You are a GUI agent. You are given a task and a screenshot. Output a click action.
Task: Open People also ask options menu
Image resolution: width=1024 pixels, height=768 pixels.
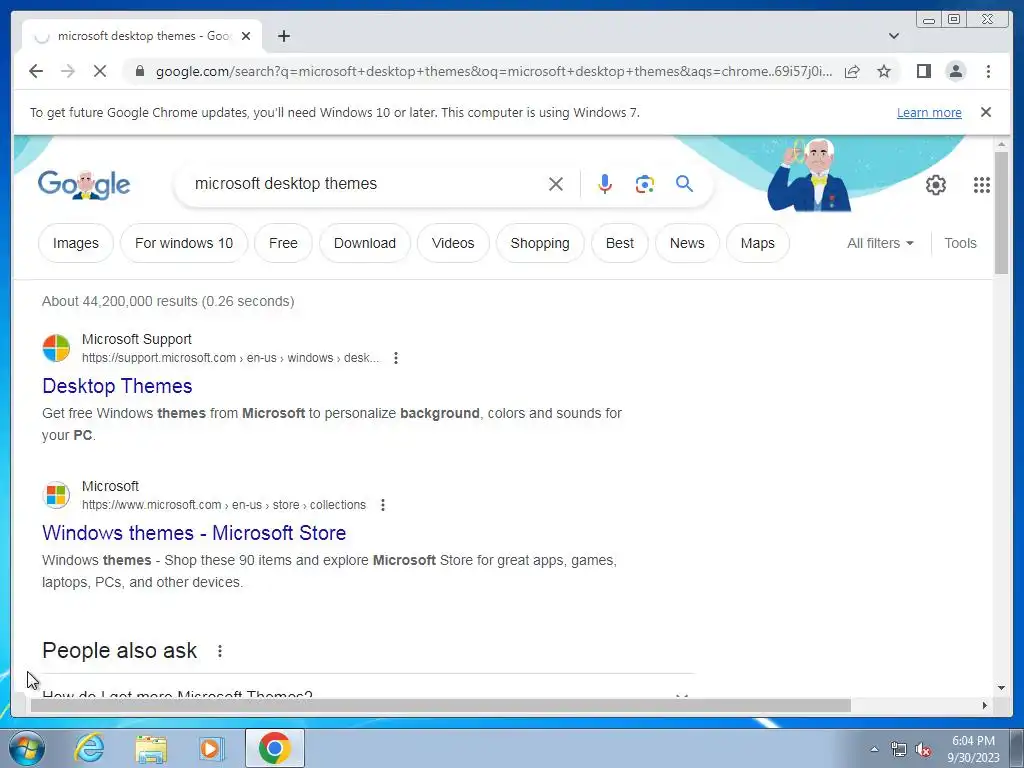[220, 651]
